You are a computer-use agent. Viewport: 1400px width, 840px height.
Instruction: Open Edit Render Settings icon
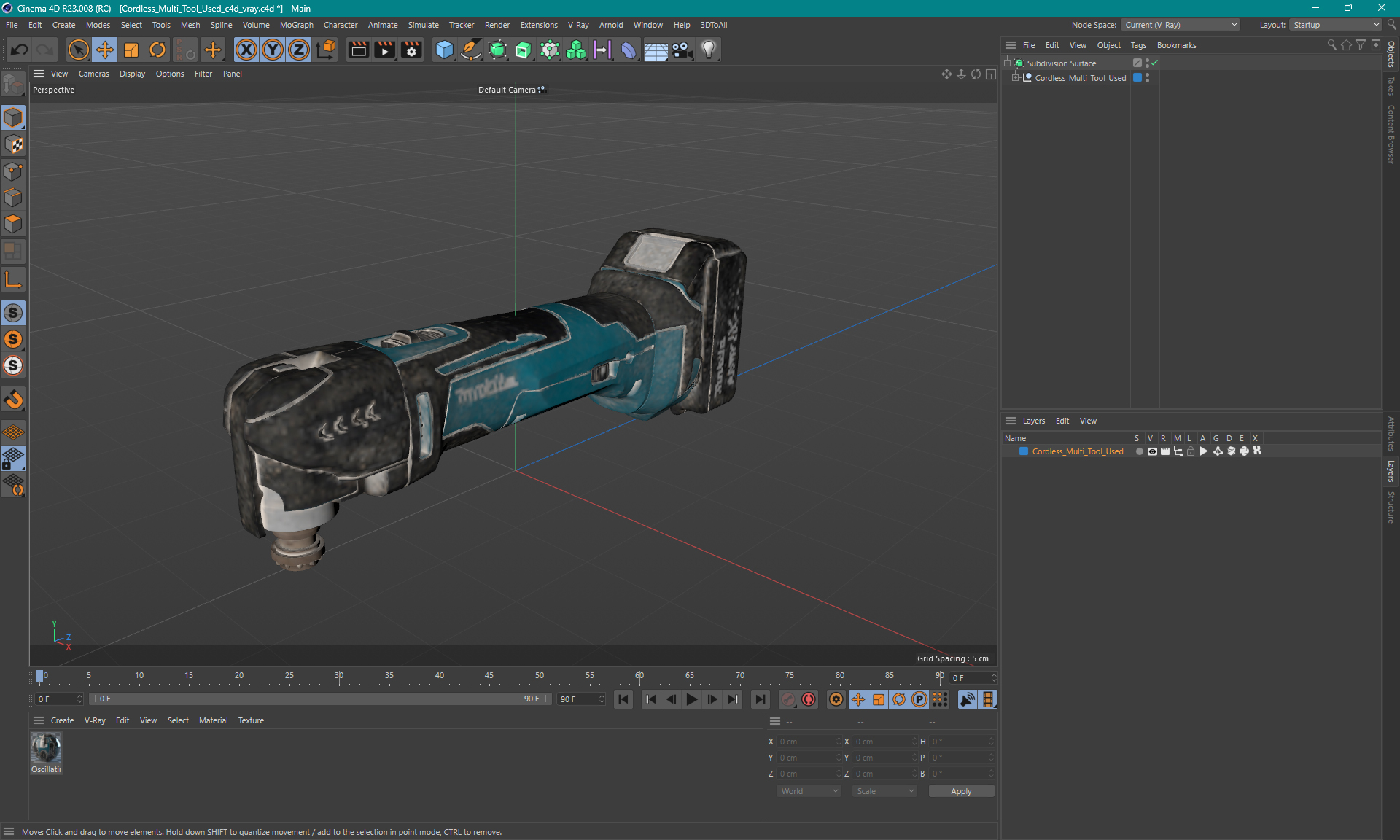click(x=412, y=50)
